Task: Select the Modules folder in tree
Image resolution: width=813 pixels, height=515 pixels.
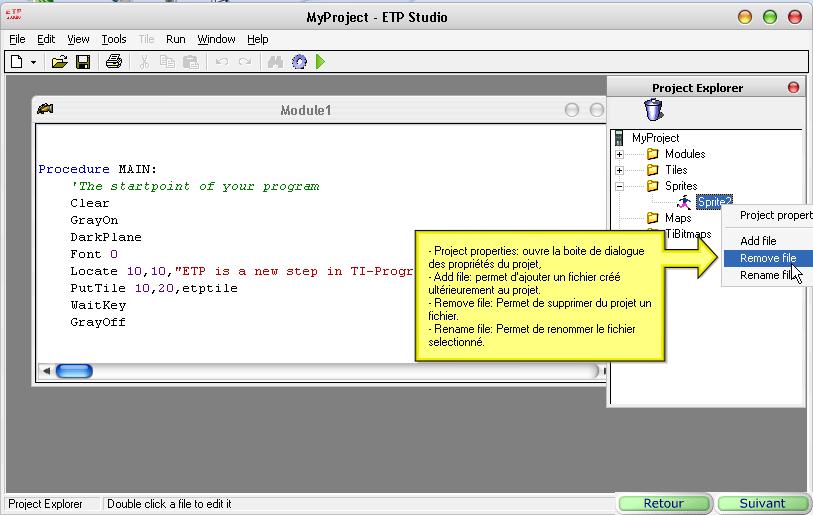Action: 685,154
